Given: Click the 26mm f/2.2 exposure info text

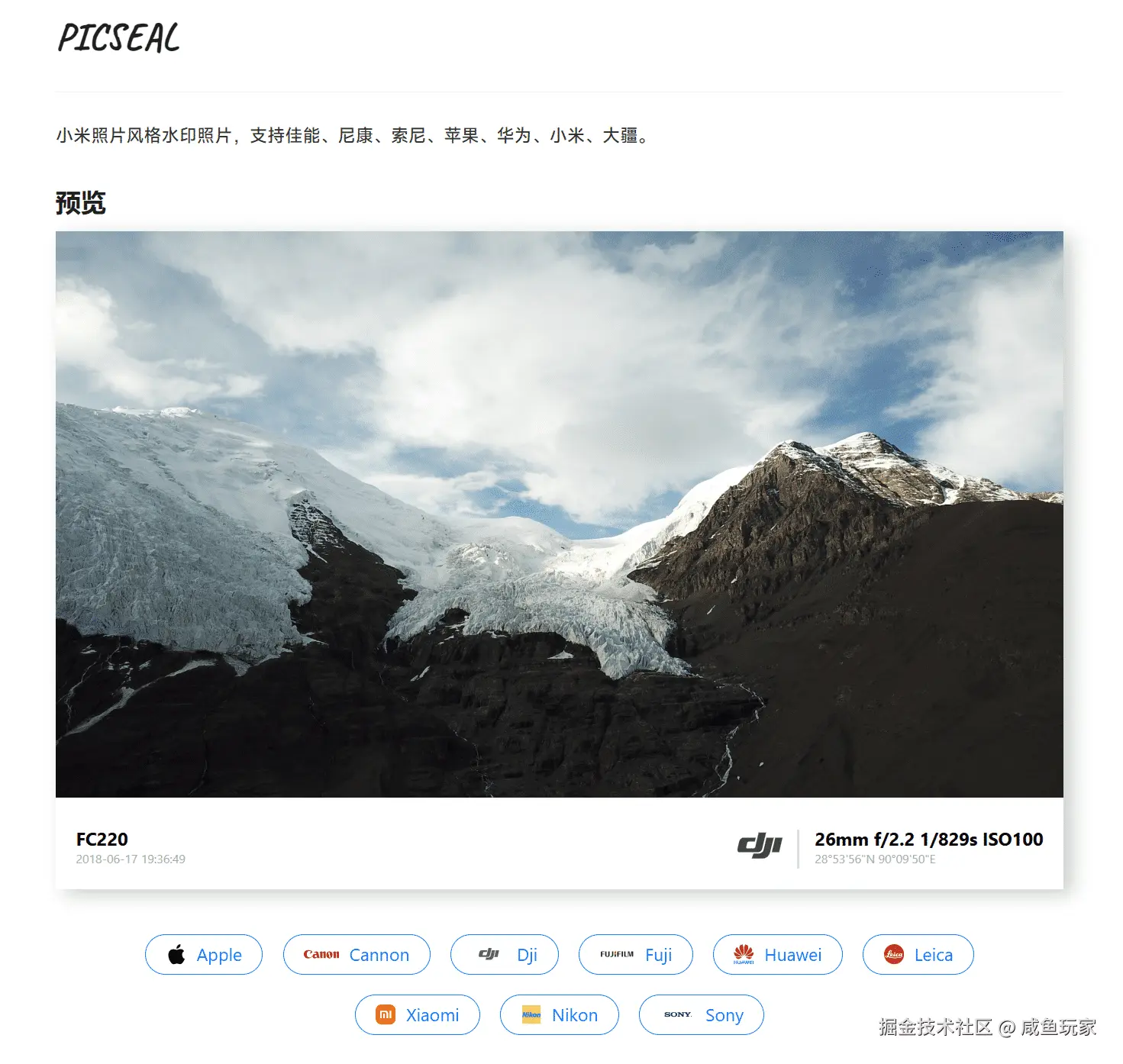Looking at the screenshot, I should [929, 840].
